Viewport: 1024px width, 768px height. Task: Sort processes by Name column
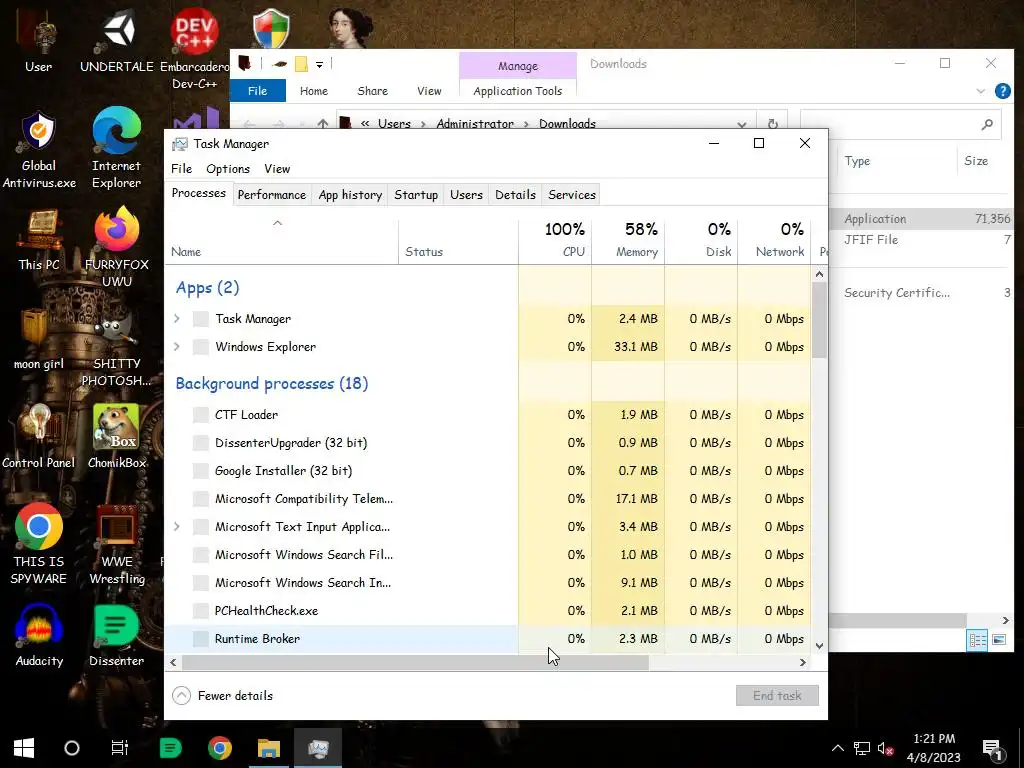tap(281, 240)
